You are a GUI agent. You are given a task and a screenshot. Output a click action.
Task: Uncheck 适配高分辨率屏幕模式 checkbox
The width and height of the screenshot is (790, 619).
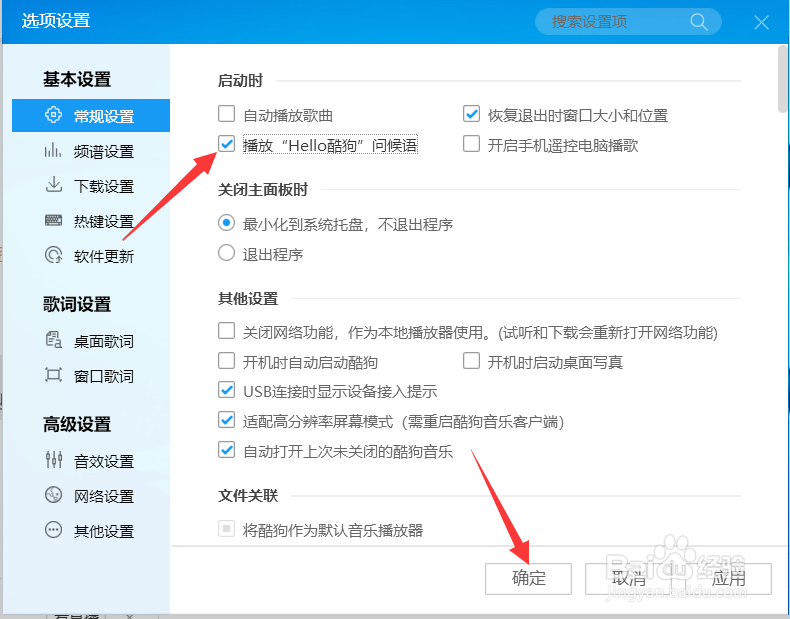click(x=226, y=420)
